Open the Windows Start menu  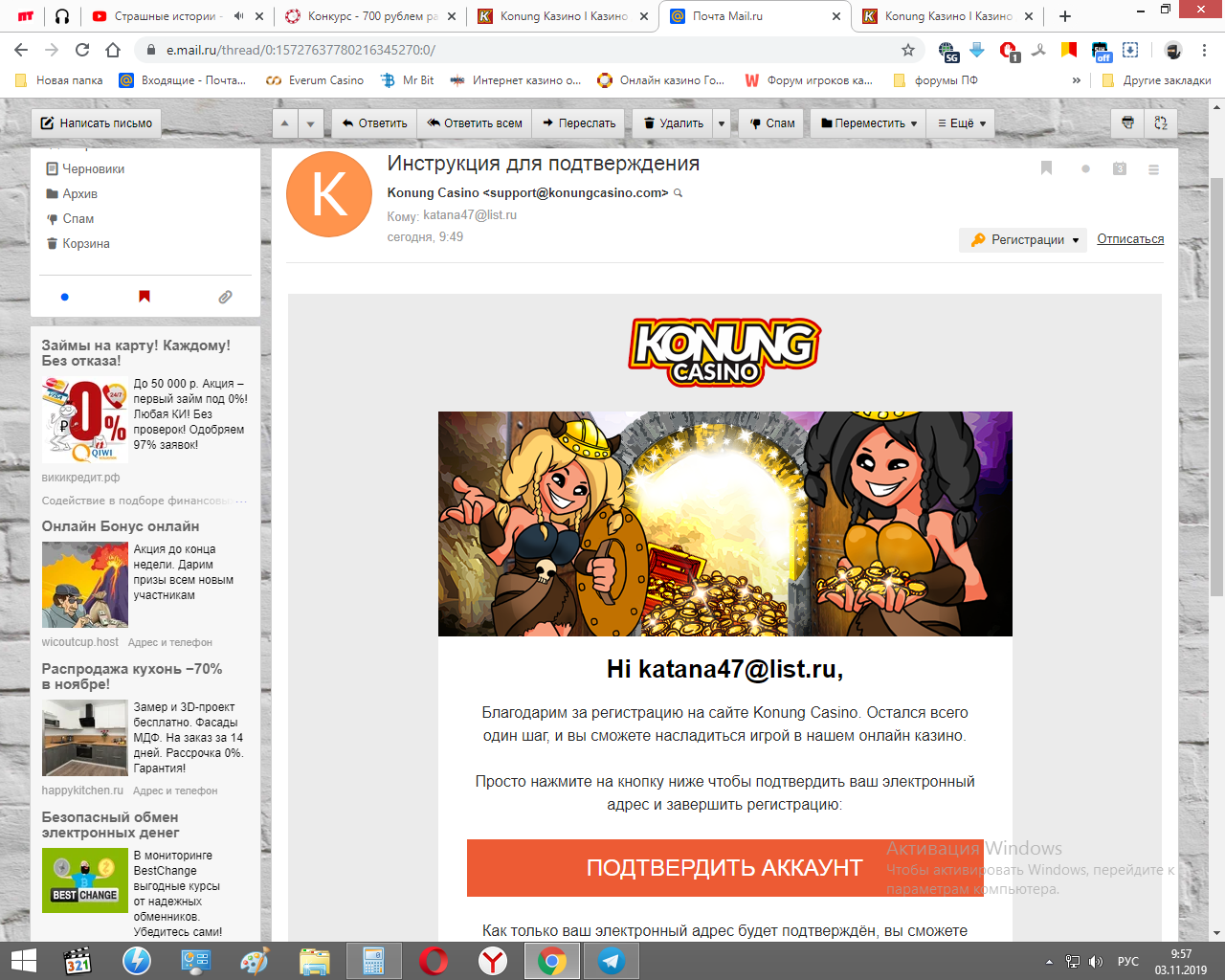[x=23, y=961]
